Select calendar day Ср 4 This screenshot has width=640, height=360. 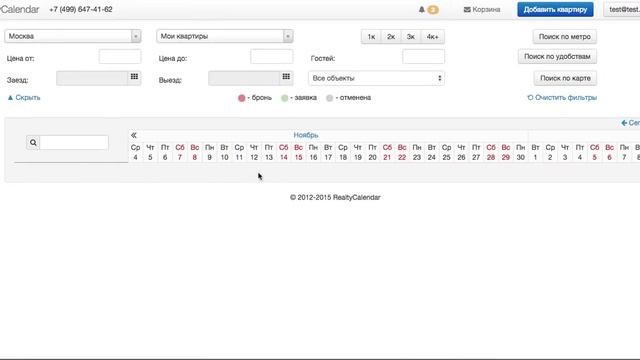[x=136, y=152]
